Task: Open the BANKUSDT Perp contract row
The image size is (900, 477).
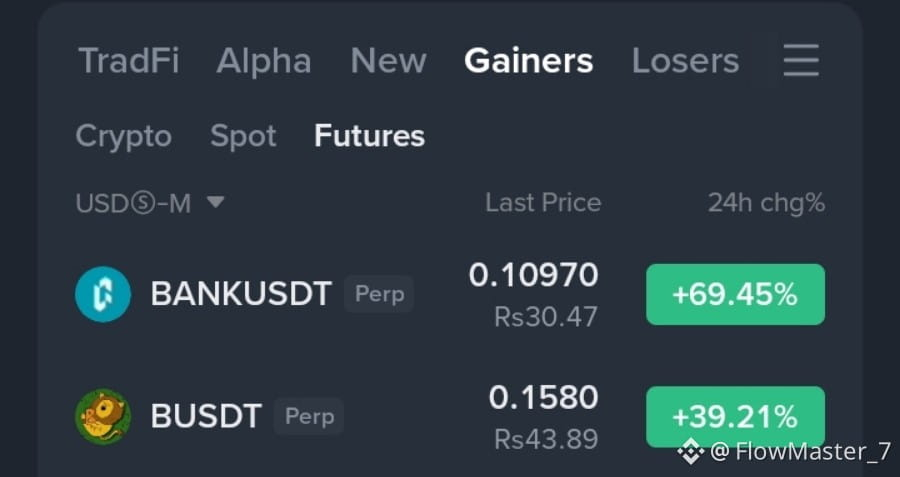Action: click(450, 294)
